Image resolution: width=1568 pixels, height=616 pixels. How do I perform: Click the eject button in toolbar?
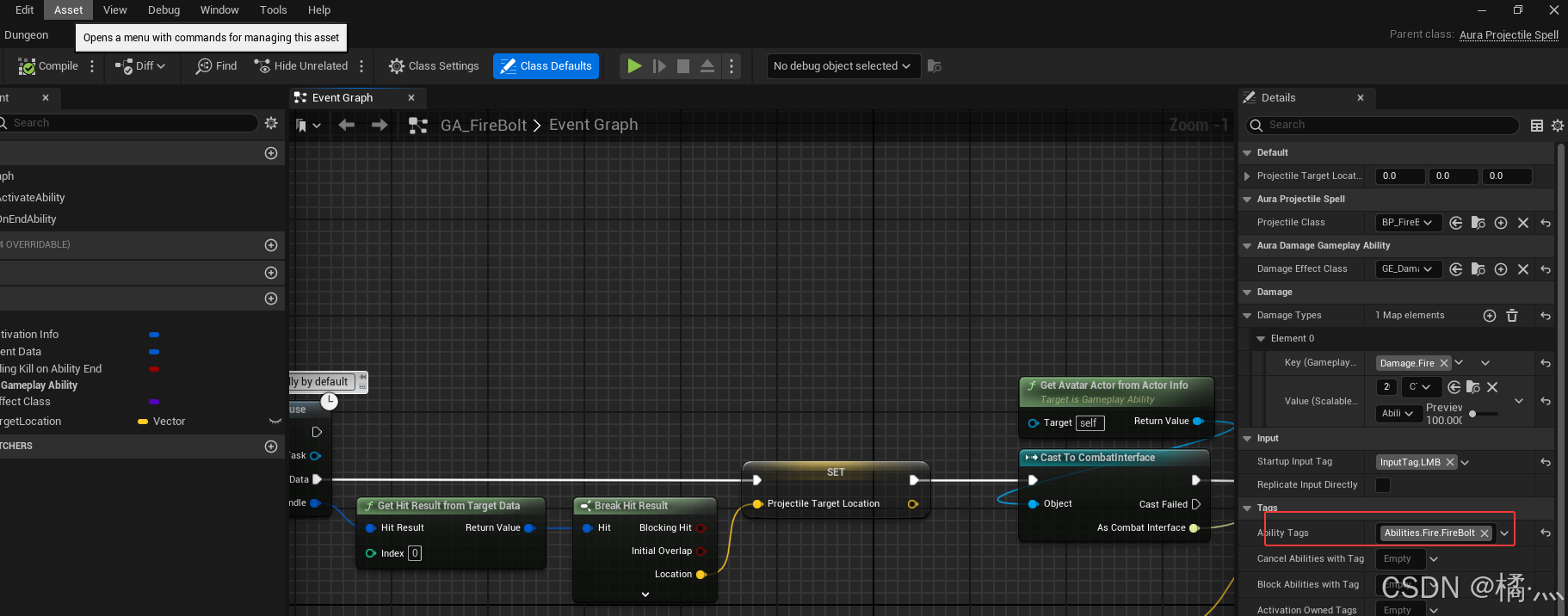(x=707, y=66)
